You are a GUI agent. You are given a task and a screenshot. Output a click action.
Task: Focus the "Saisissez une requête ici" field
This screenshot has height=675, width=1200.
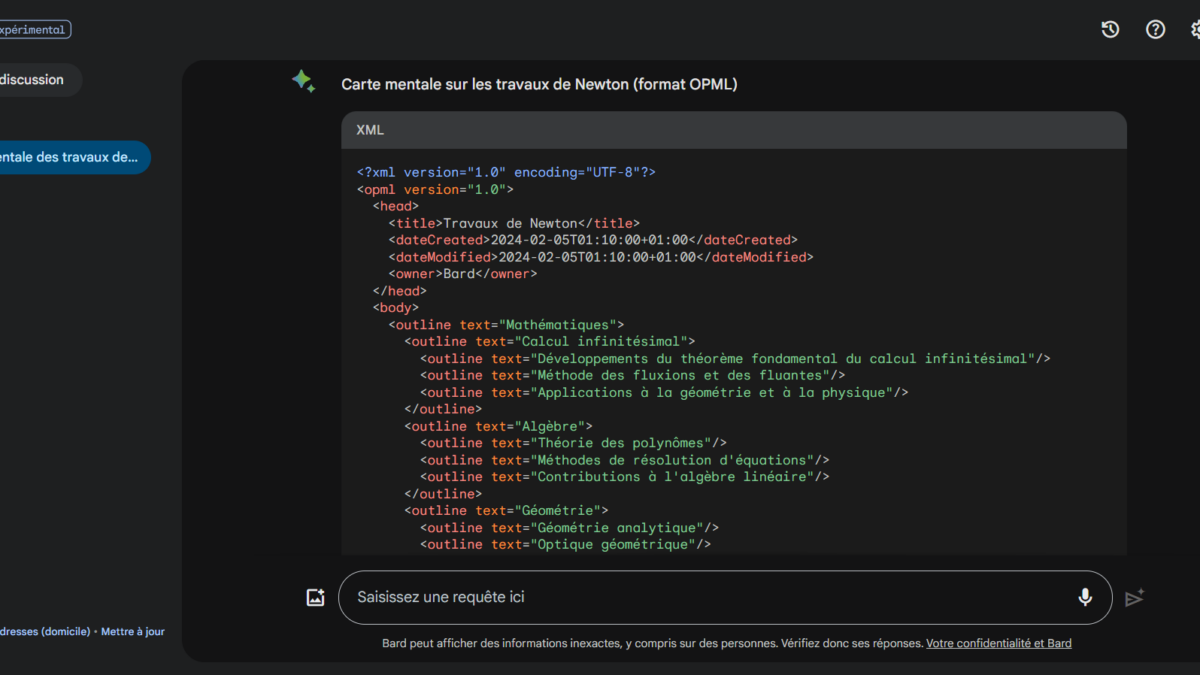(700, 598)
